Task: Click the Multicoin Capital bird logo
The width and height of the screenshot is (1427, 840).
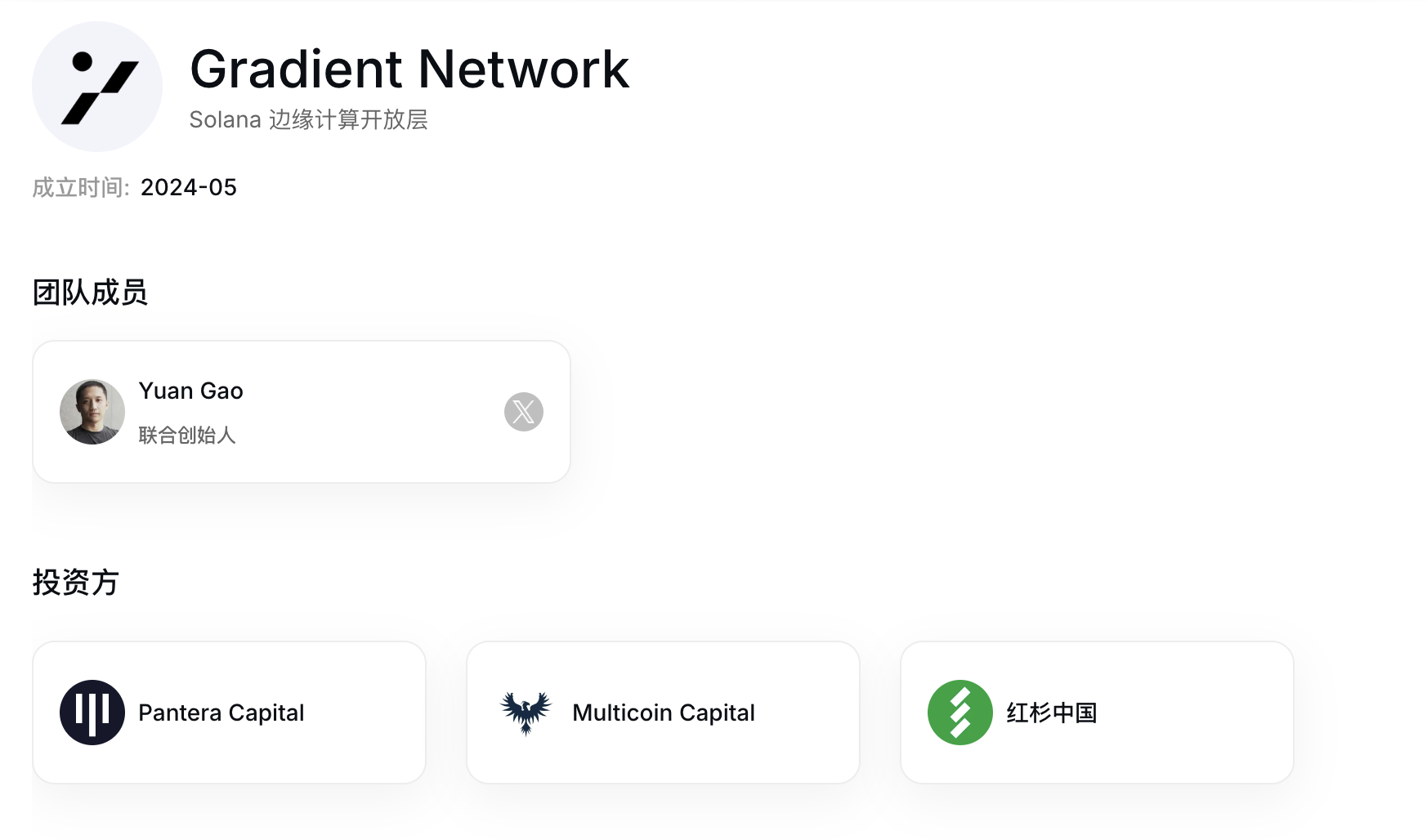Action: point(526,713)
